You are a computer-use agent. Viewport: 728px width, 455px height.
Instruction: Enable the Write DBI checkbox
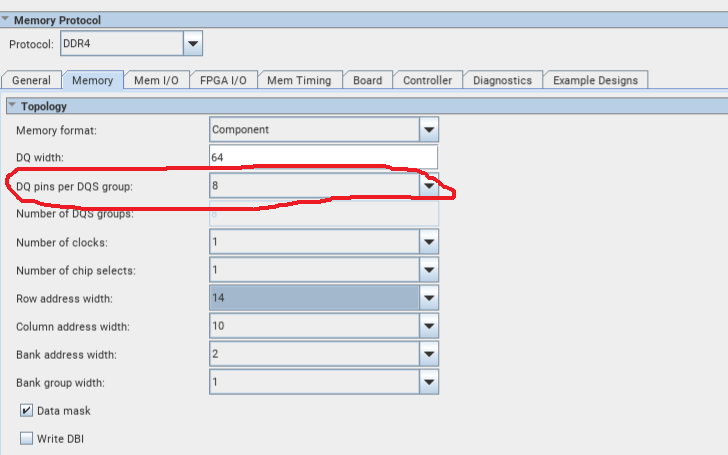coord(26,438)
